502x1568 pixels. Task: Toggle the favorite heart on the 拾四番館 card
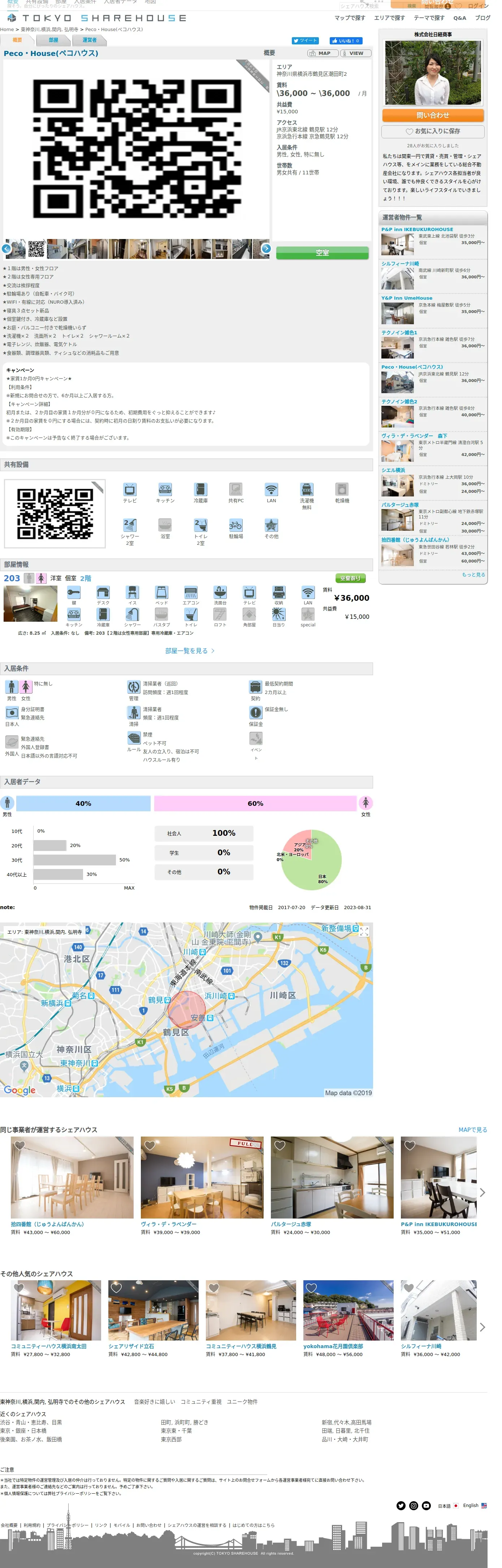[20, 1145]
